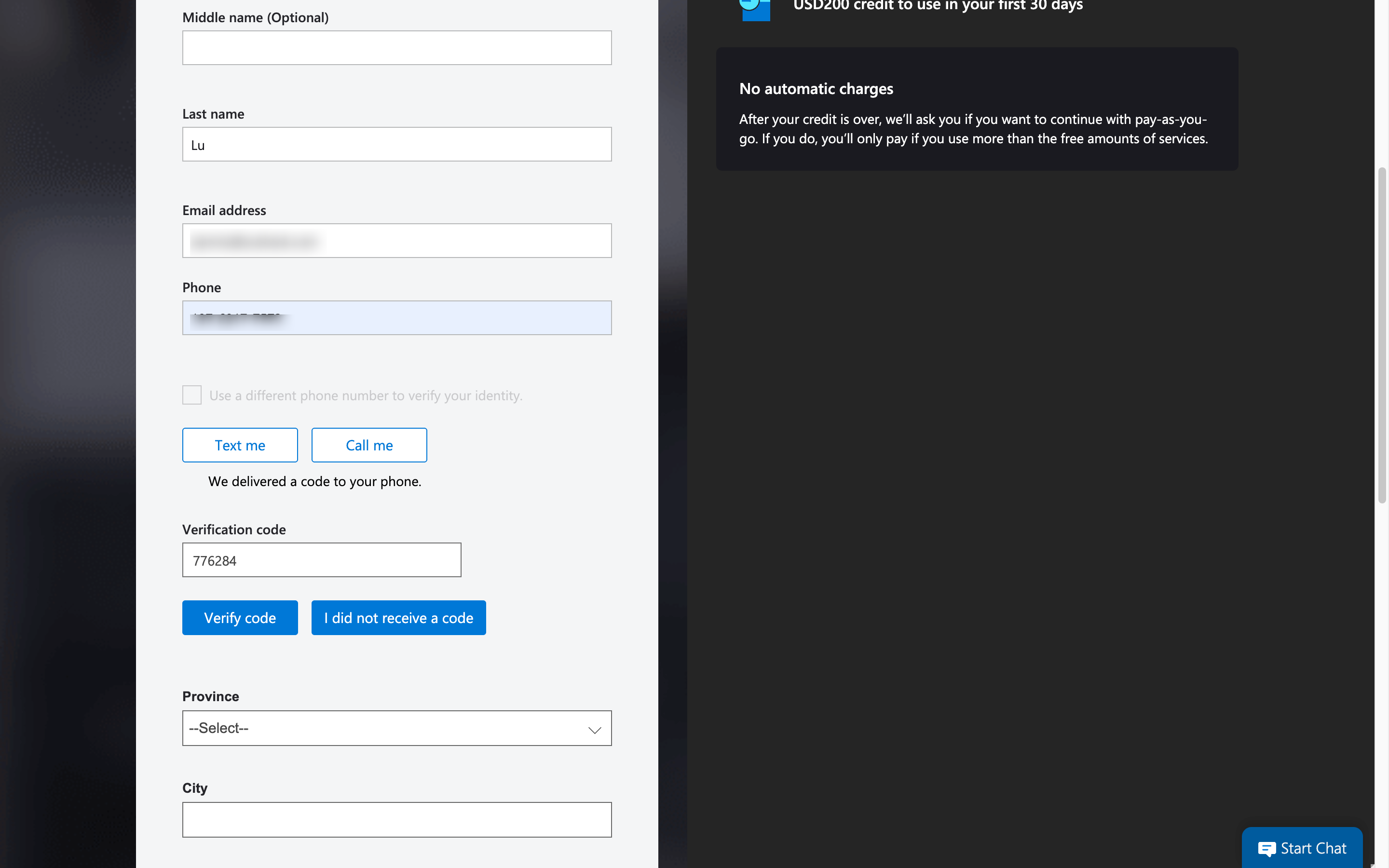Click the page vertical scrollbar thumb
This screenshot has height=868, width=1389.
pos(1382,336)
